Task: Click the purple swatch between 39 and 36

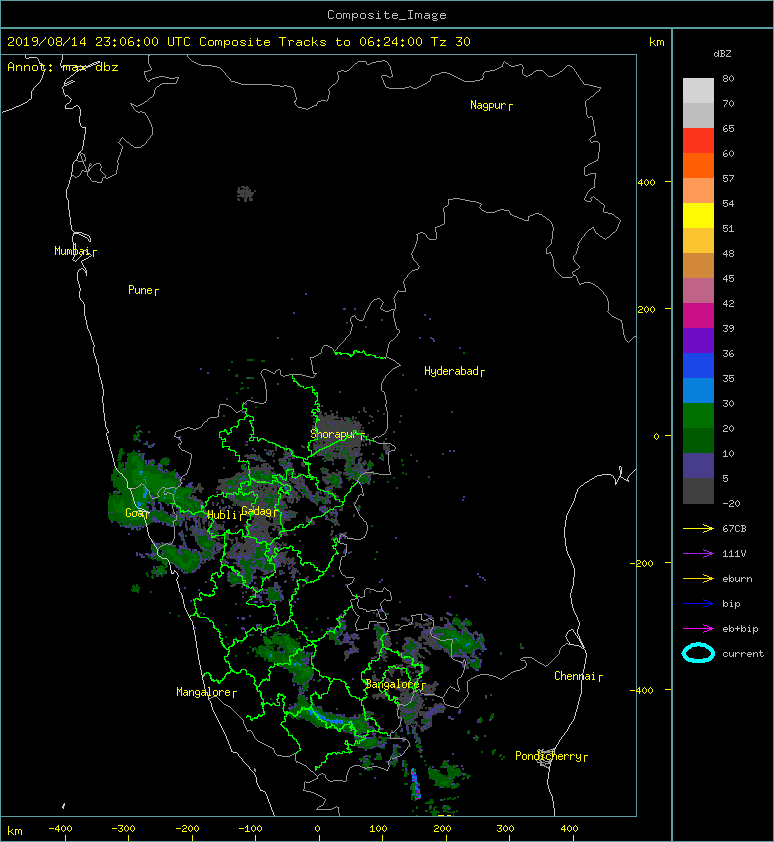Action: pyautogui.click(x=698, y=340)
